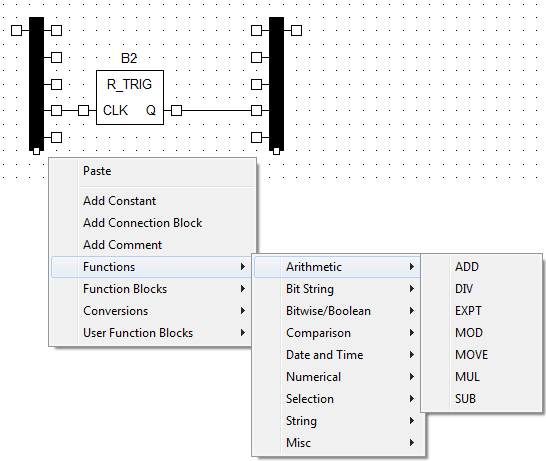Viewport: 546px width, 461px height.
Task: Choose Add Comment menu entry
Action: pyautogui.click(x=151, y=245)
